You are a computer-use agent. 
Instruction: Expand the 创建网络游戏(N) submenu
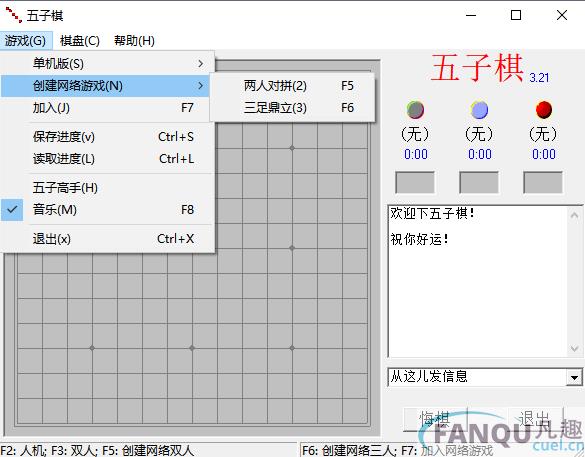coord(105,86)
